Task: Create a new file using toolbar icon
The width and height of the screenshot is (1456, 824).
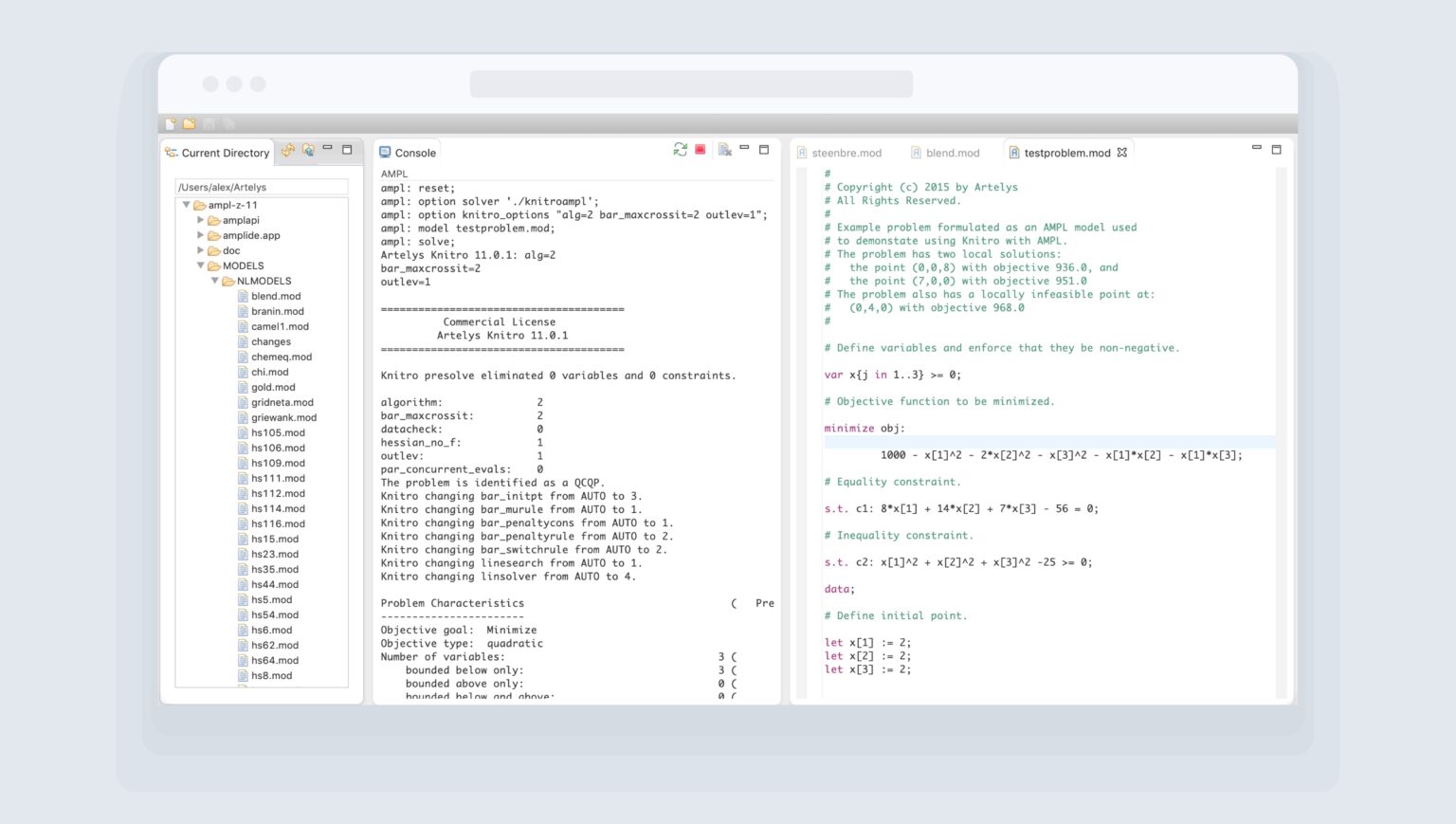Action: (x=171, y=123)
